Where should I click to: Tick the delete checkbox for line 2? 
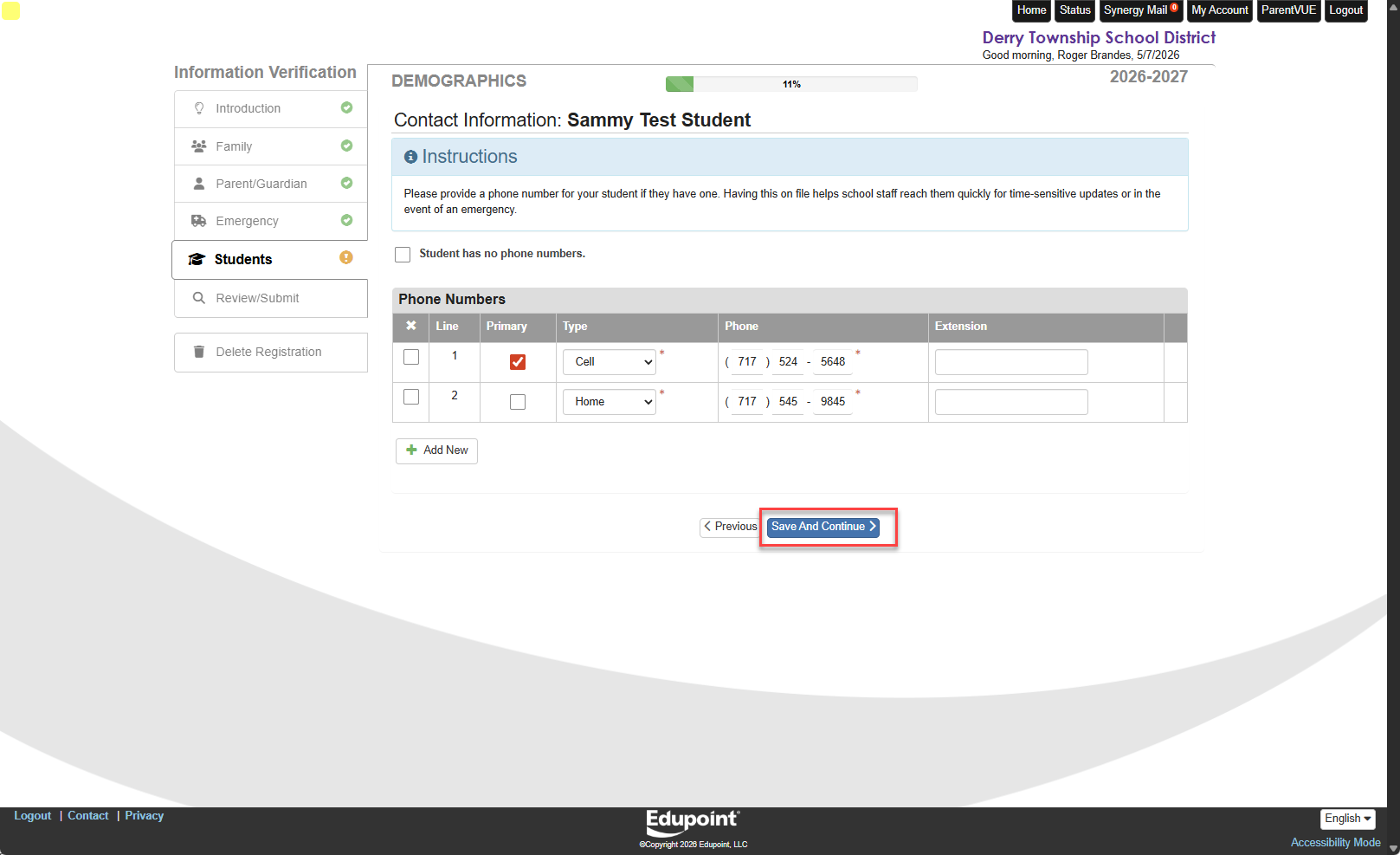[411, 397]
